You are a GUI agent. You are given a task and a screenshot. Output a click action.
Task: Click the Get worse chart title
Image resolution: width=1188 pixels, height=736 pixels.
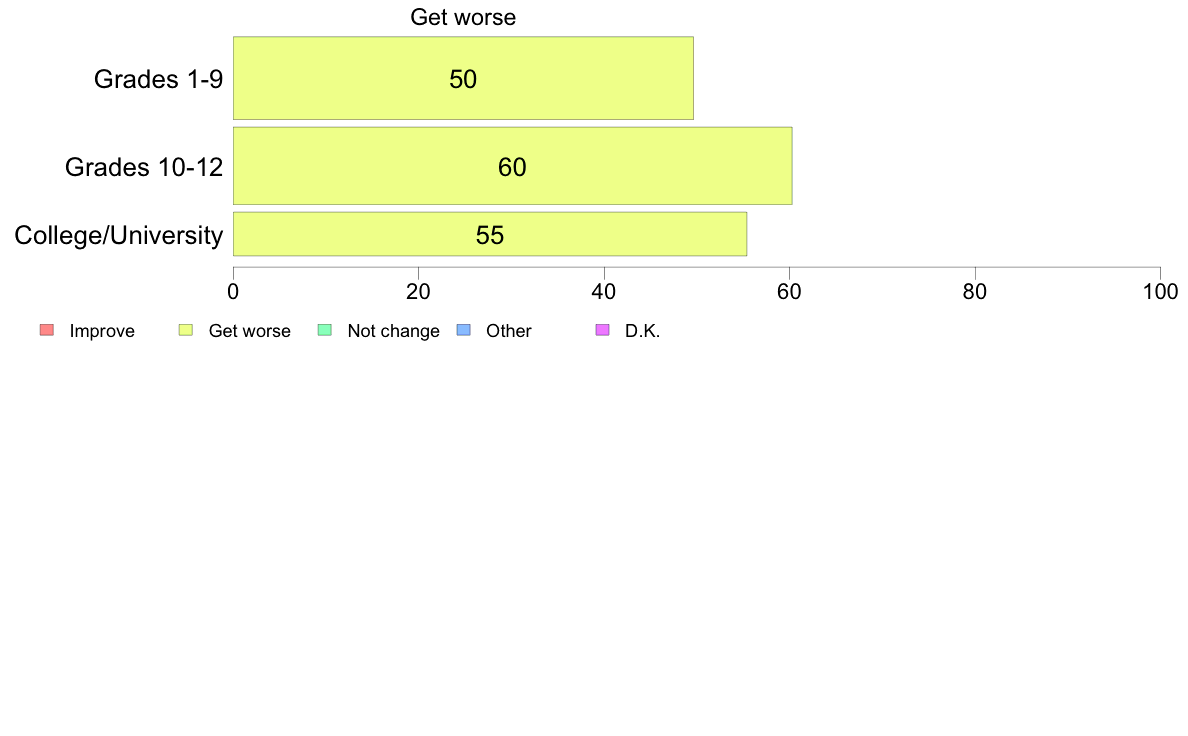click(x=463, y=17)
